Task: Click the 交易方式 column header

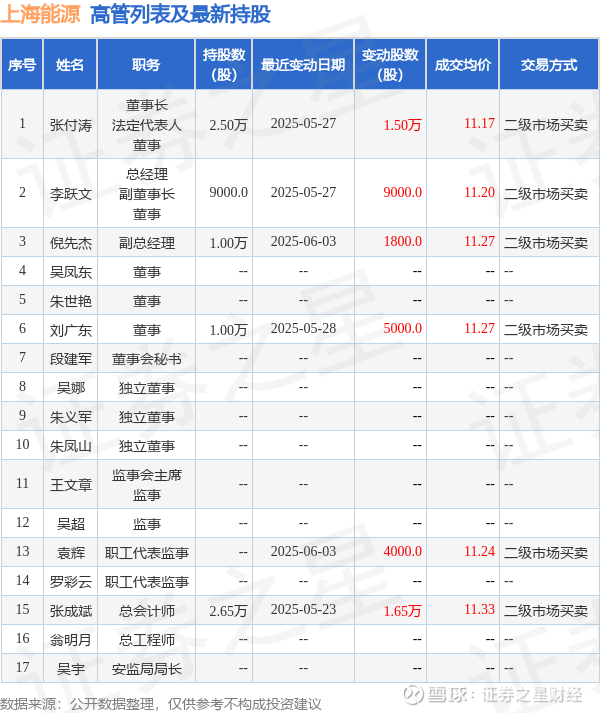Action: pos(549,65)
